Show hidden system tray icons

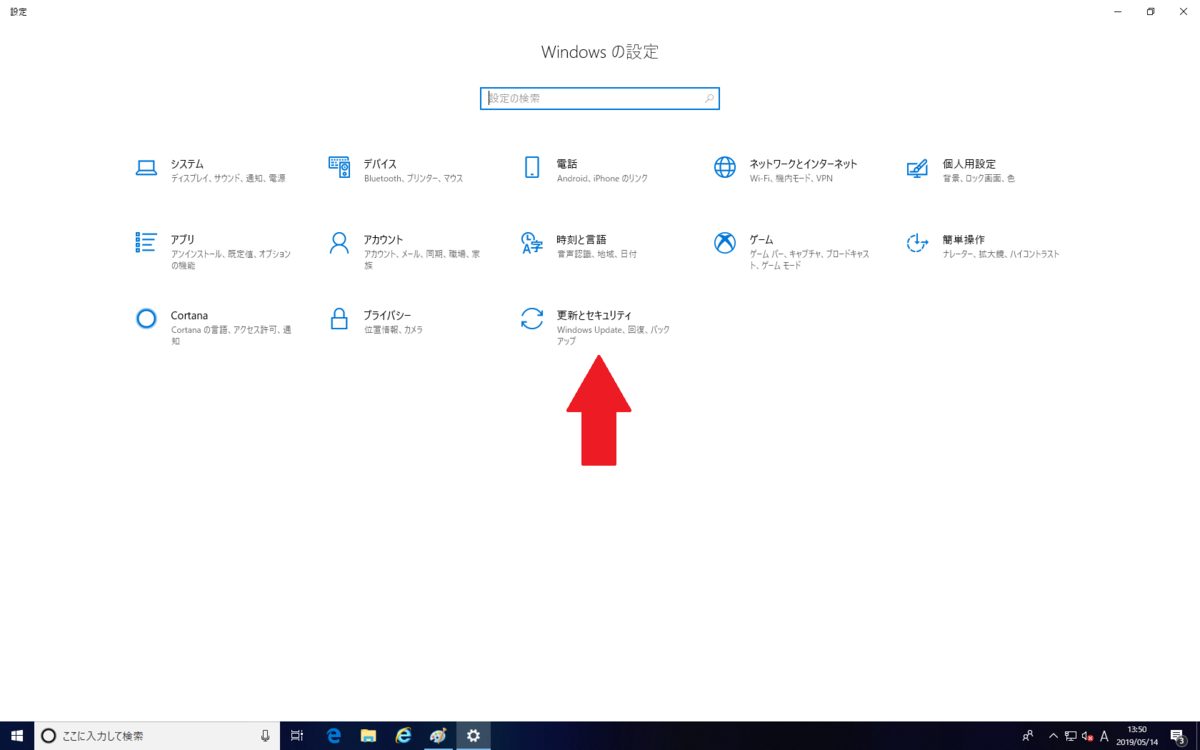(1052, 736)
